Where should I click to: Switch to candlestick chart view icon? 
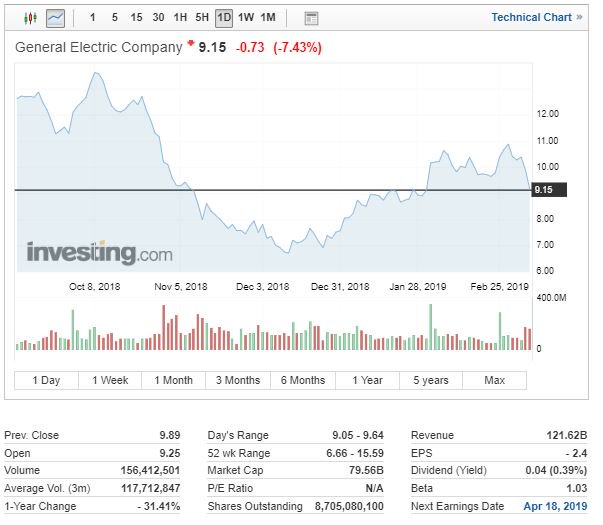point(30,18)
